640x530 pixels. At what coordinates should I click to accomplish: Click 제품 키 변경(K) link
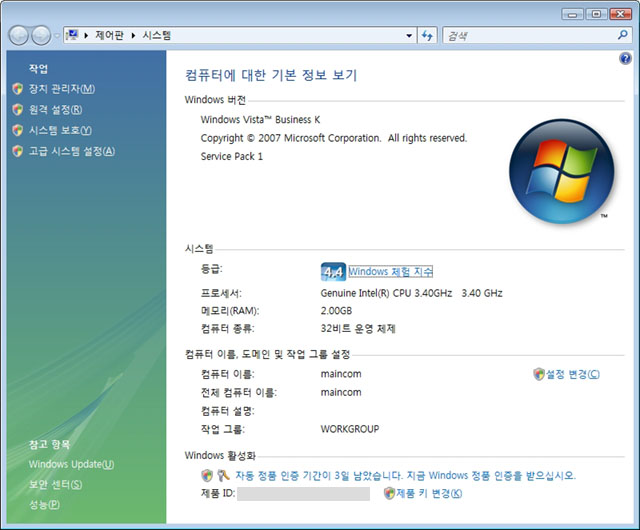(x=429, y=494)
